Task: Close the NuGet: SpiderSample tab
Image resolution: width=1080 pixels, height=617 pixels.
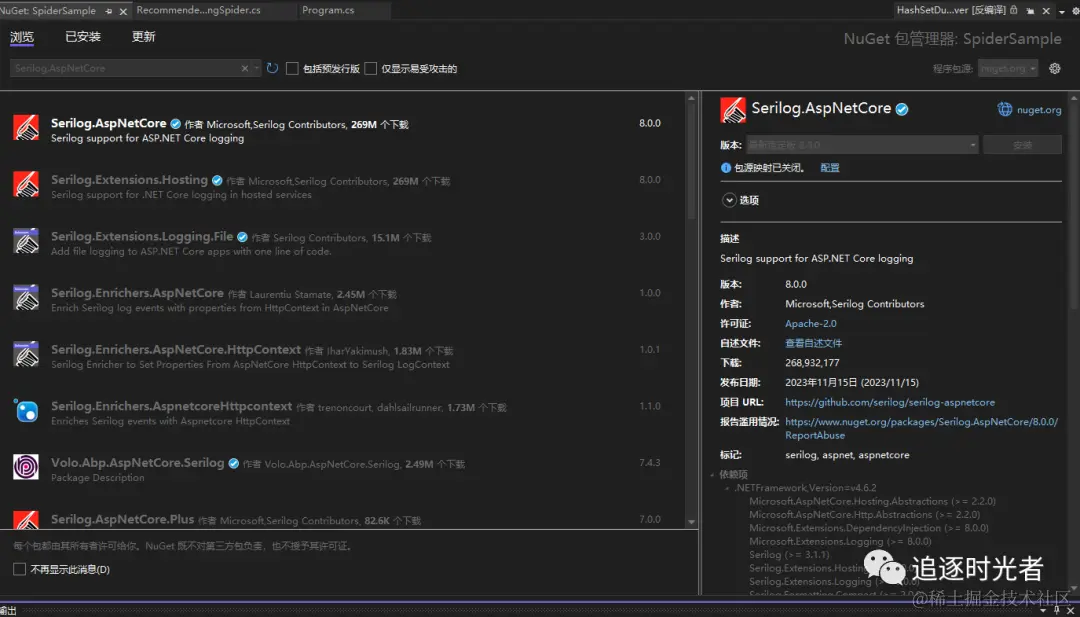Action: [123, 11]
